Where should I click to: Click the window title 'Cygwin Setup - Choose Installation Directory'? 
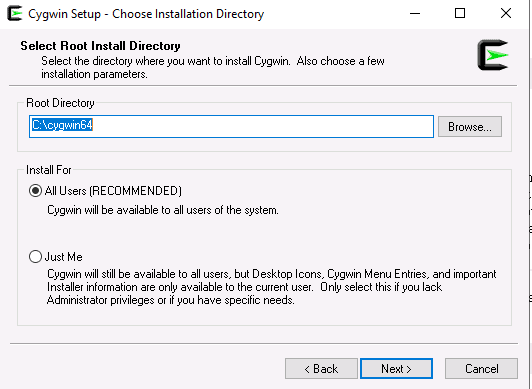click(x=146, y=14)
